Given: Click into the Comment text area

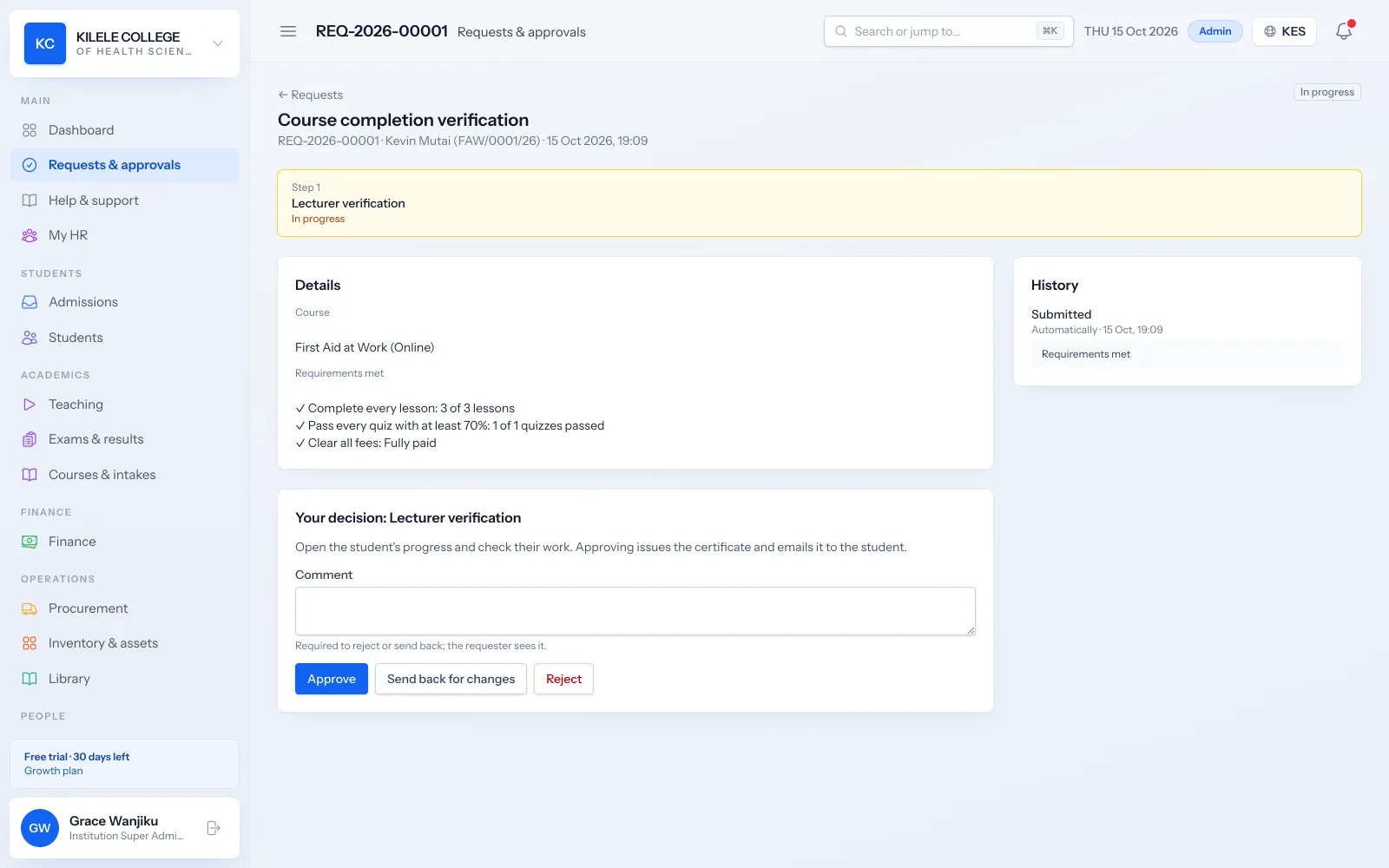Looking at the screenshot, I should 635,611.
